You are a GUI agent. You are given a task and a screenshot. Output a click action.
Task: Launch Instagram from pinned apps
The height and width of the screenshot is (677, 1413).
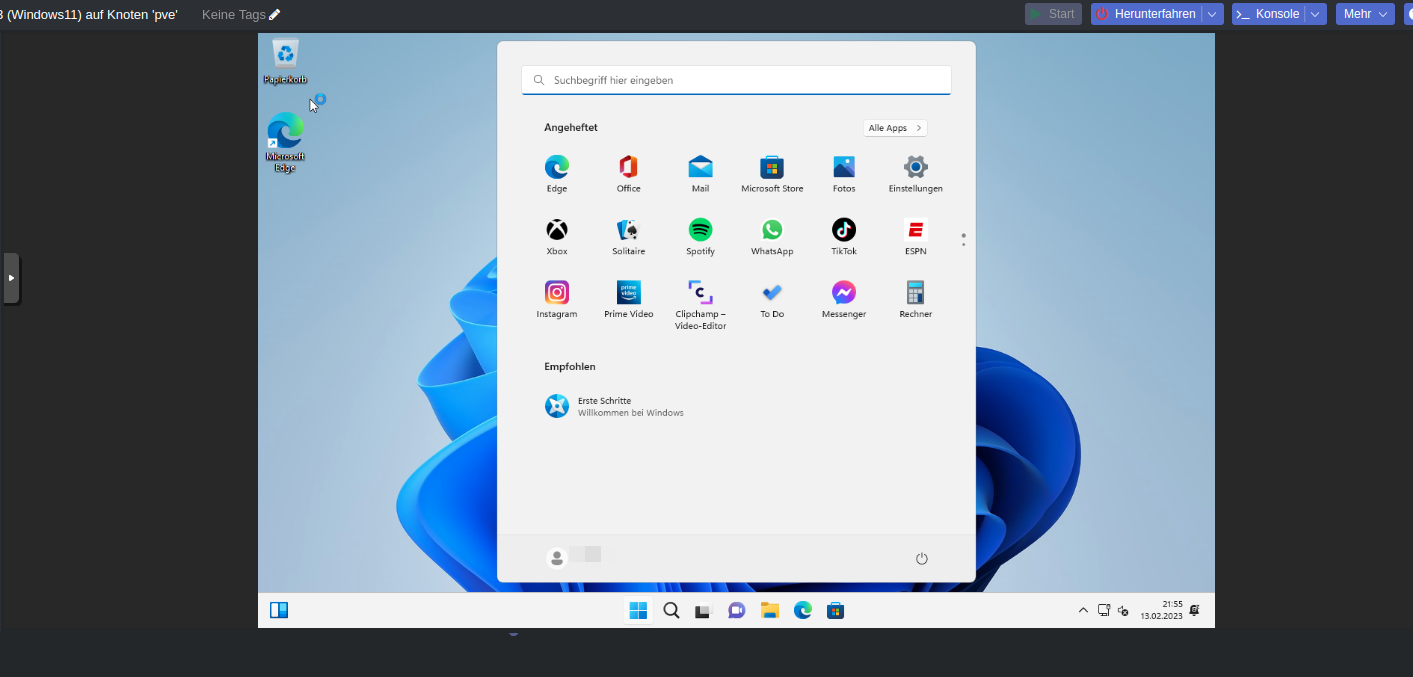(x=557, y=300)
